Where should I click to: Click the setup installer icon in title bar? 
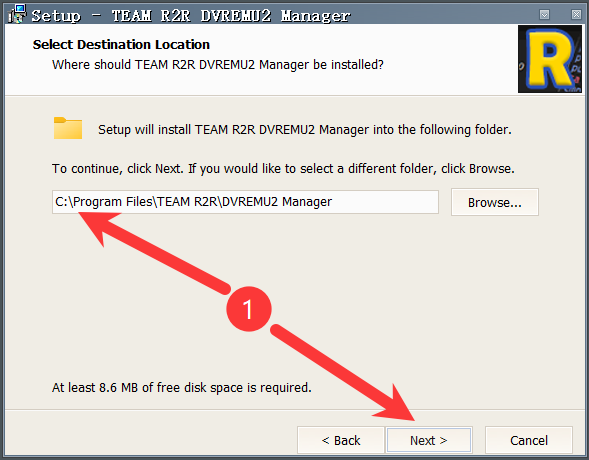pyautogui.click(x=17, y=14)
